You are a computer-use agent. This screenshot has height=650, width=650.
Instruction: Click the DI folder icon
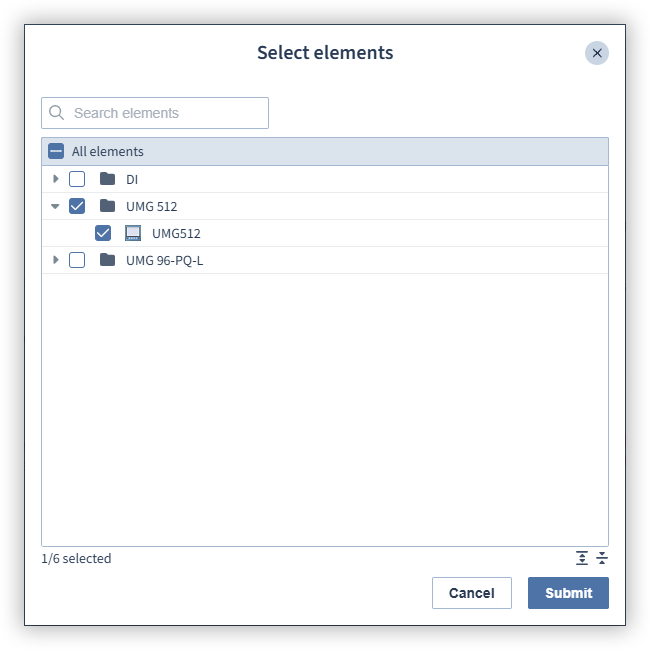pos(107,179)
